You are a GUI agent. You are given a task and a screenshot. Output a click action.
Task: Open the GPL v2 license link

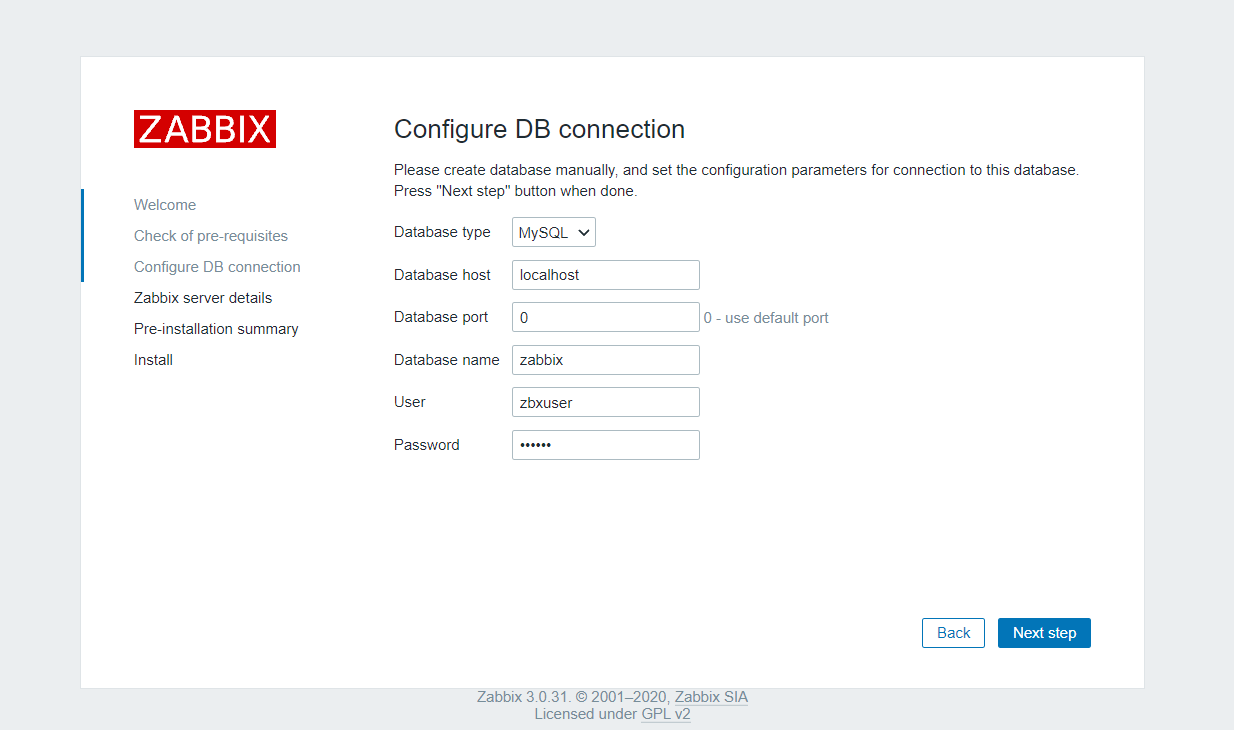point(666,714)
